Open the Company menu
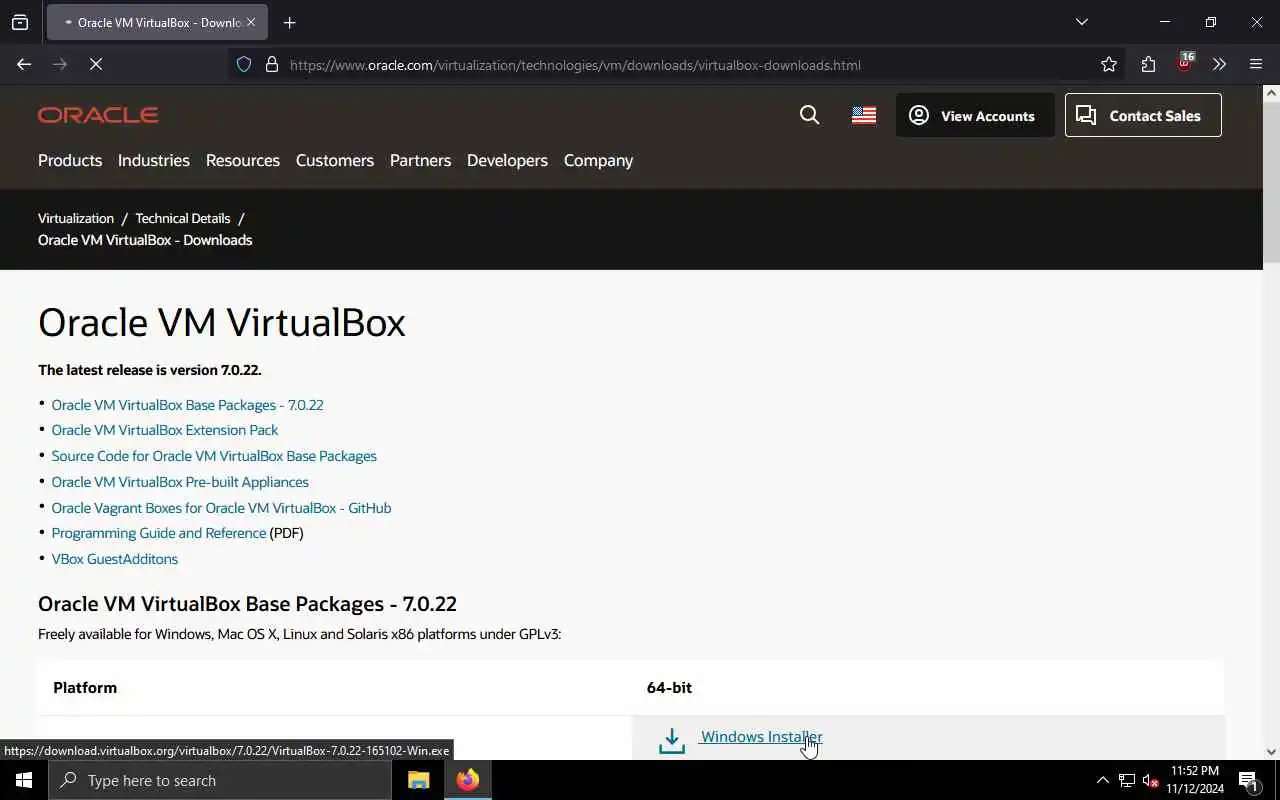 [x=598, y=160]
